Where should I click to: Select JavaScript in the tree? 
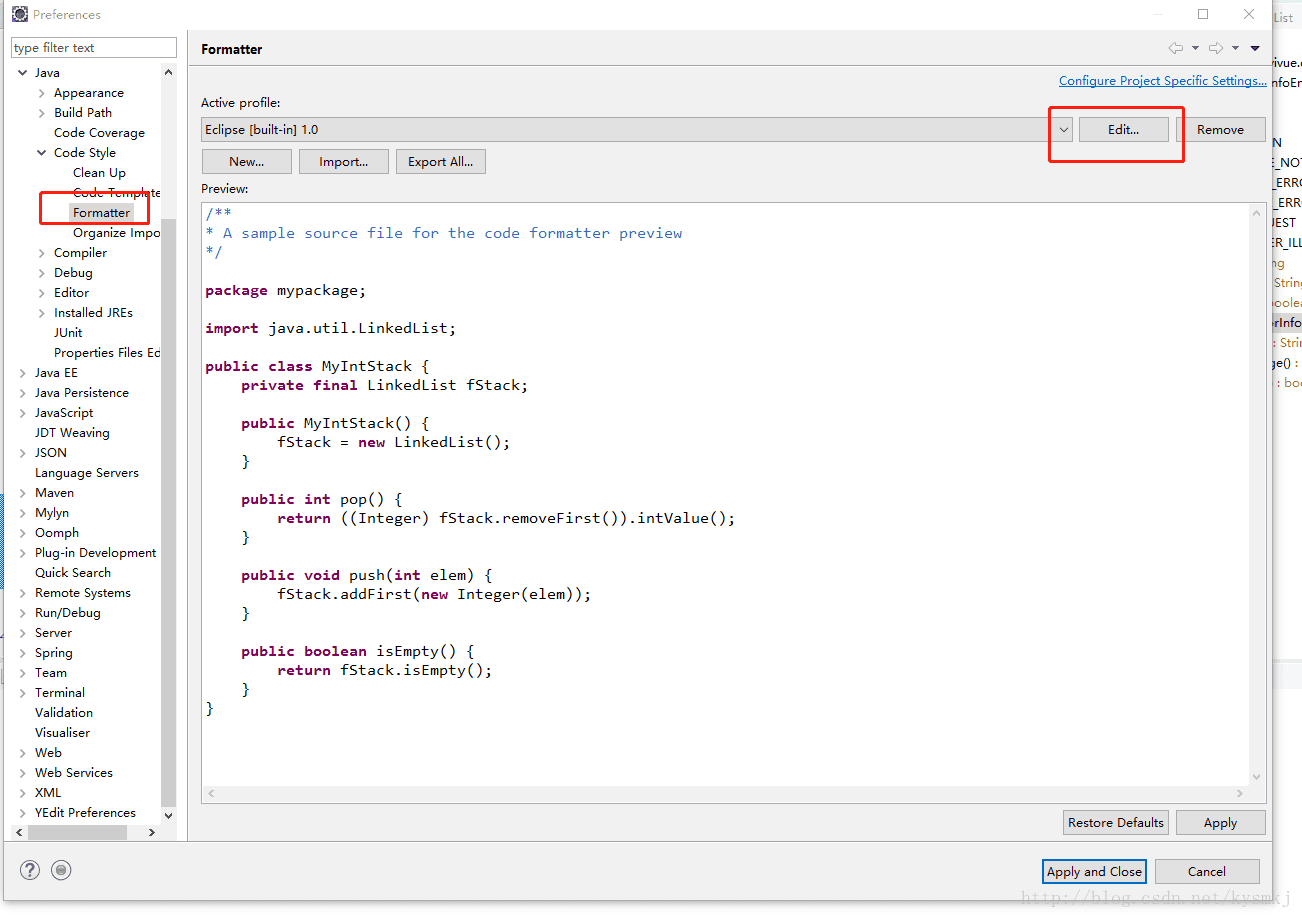64,413
